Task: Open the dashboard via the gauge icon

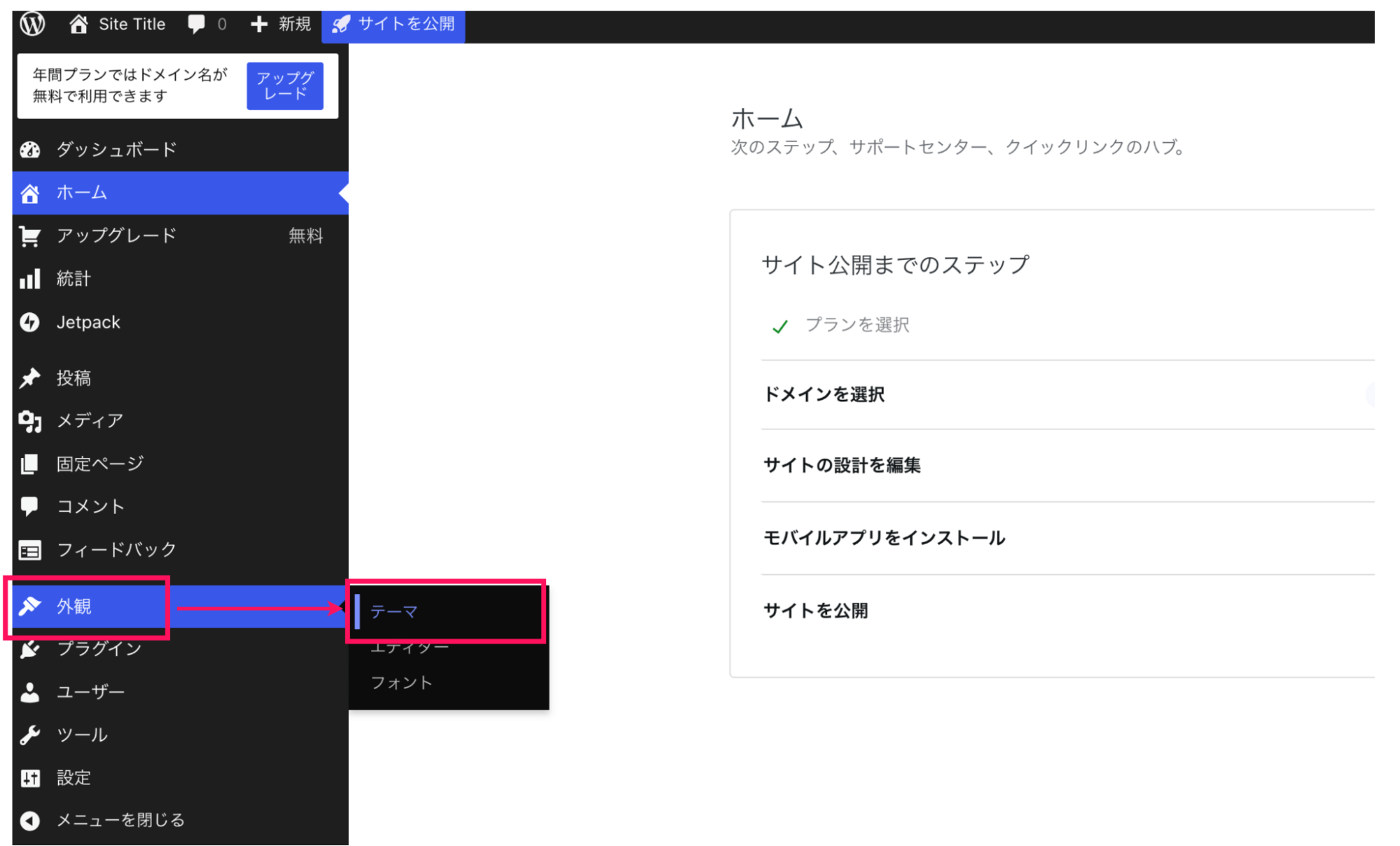Action: tap(29, 149)
